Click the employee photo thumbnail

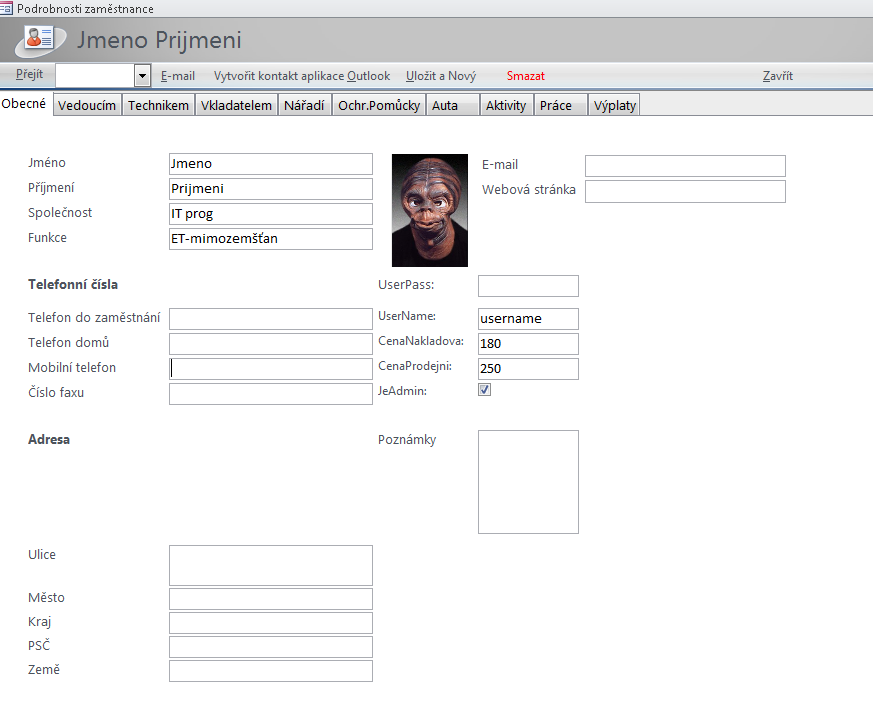429,210
